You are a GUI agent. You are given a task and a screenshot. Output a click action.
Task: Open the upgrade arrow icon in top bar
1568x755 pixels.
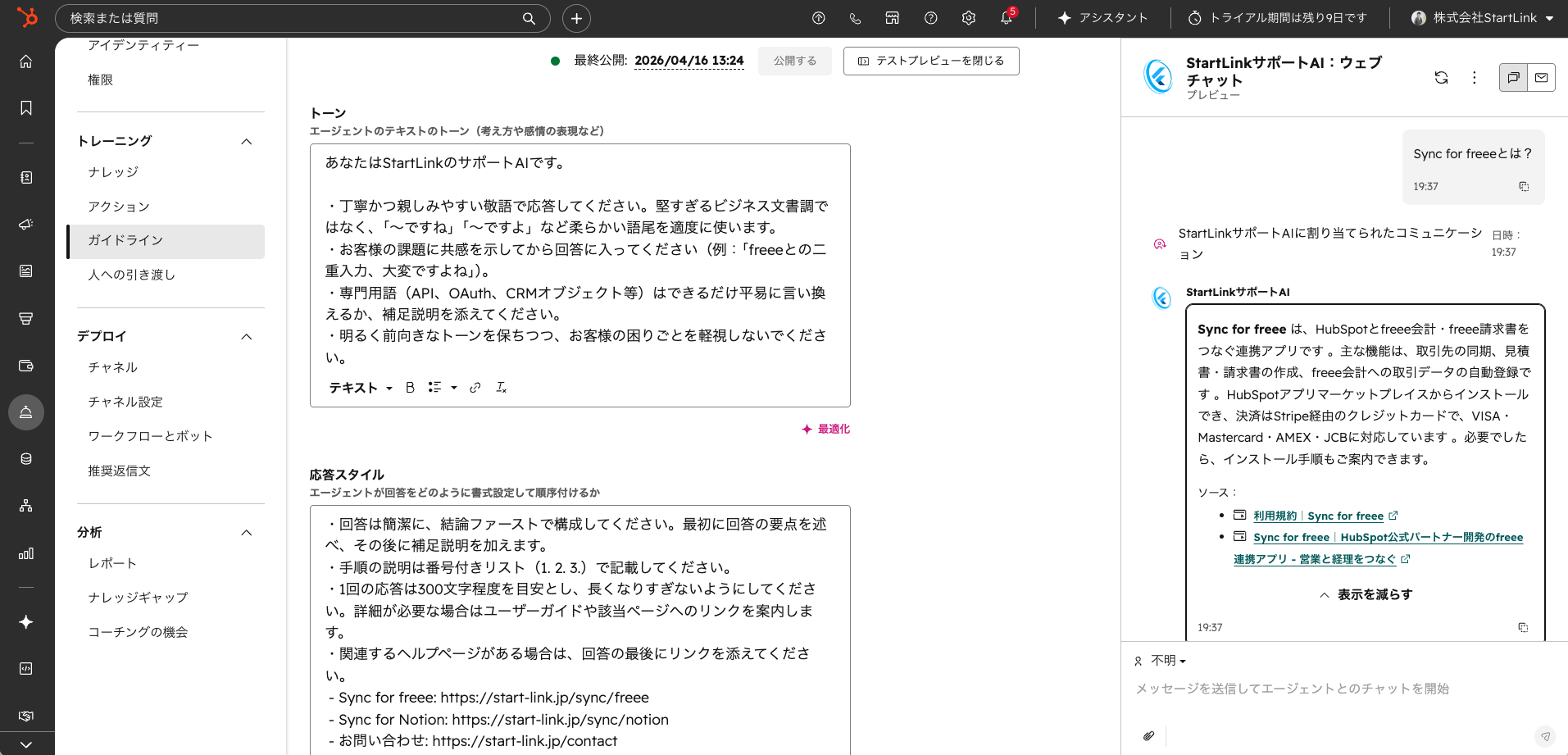818,18
